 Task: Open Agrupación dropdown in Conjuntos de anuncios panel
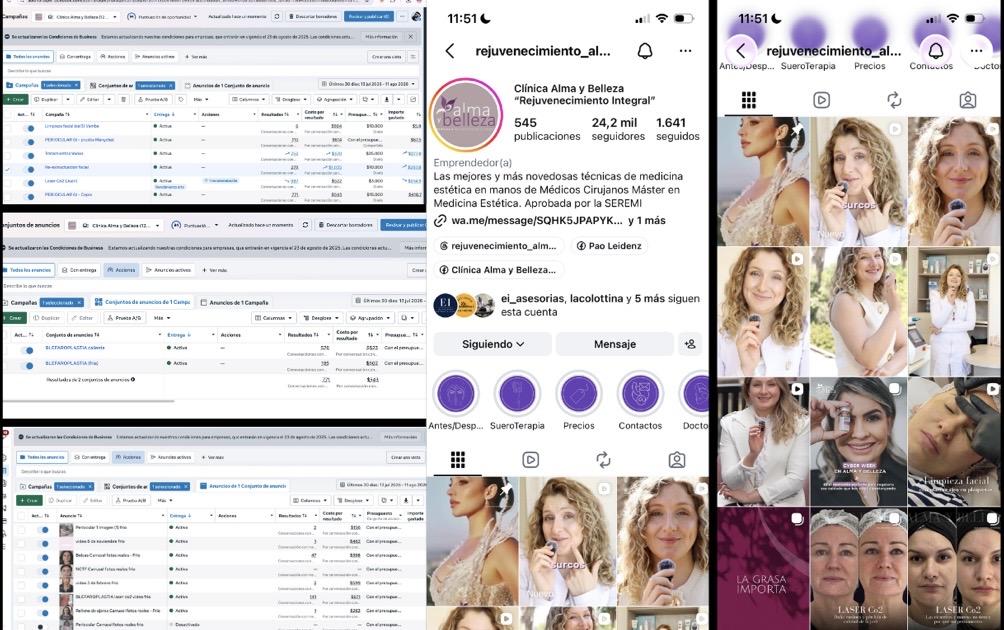click(369, 318)
